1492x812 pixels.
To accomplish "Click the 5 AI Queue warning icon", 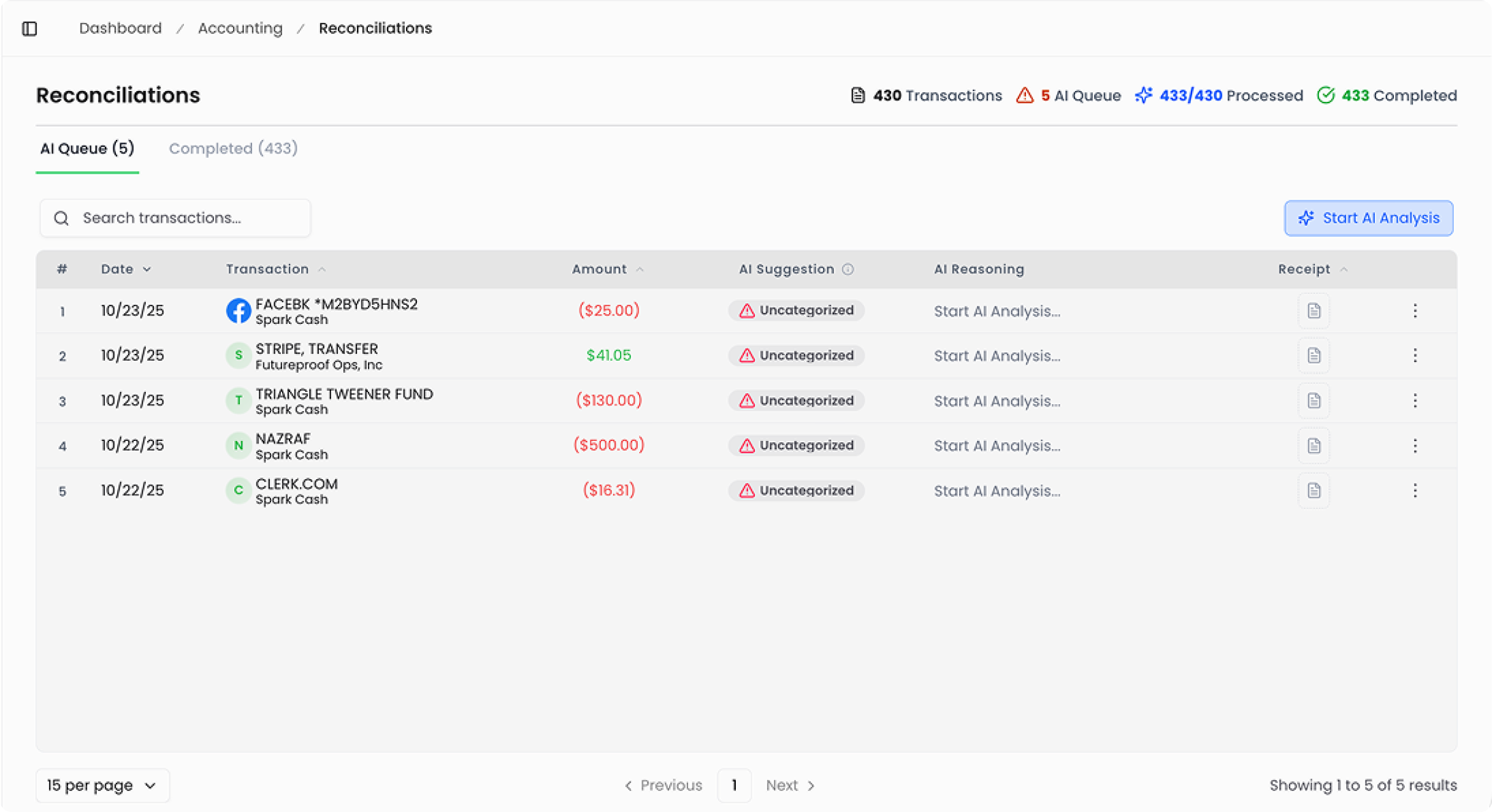I will (x=1024, y=95).
